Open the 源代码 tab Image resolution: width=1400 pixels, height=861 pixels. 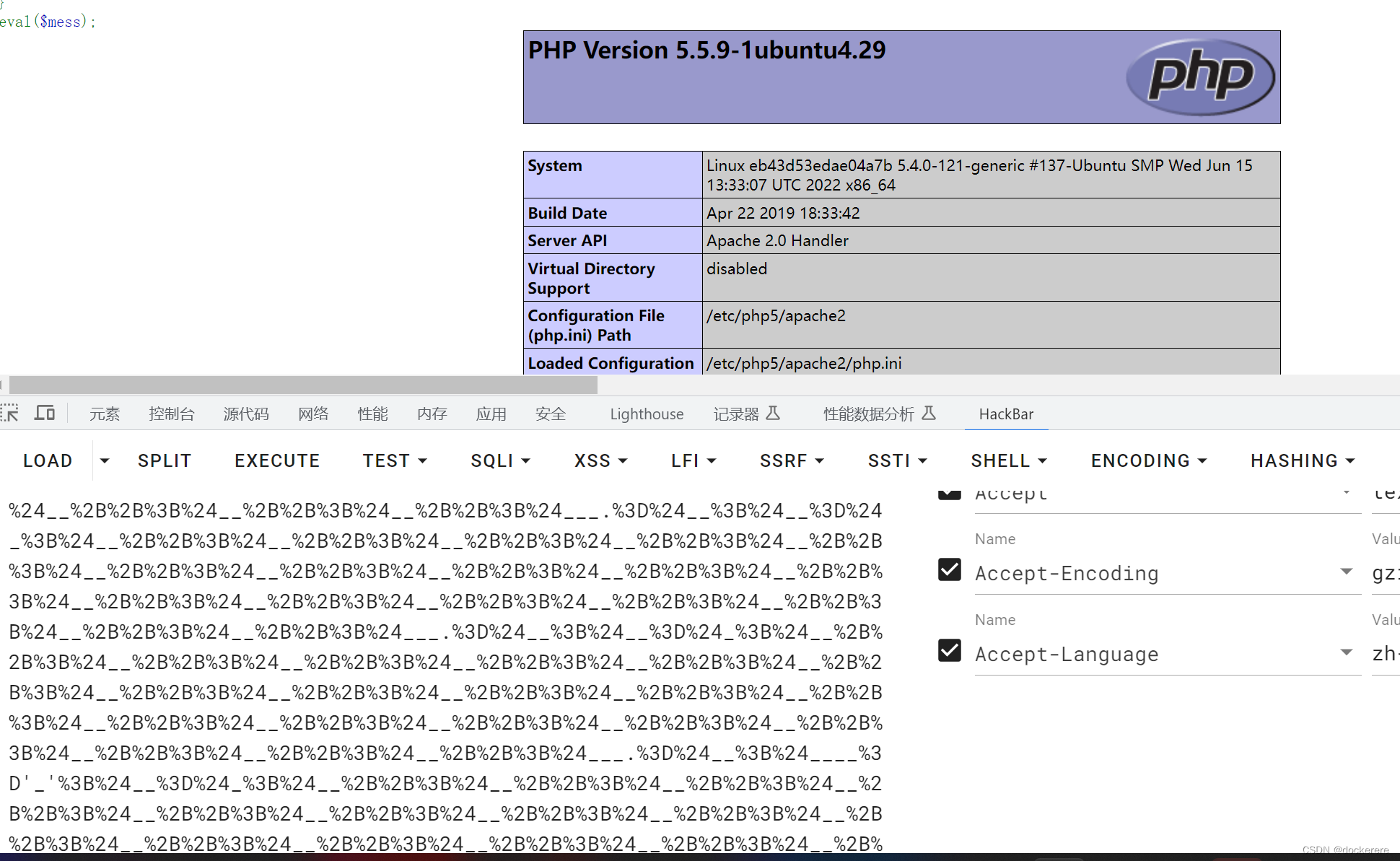pyautogui.click(x=246, y=414)
